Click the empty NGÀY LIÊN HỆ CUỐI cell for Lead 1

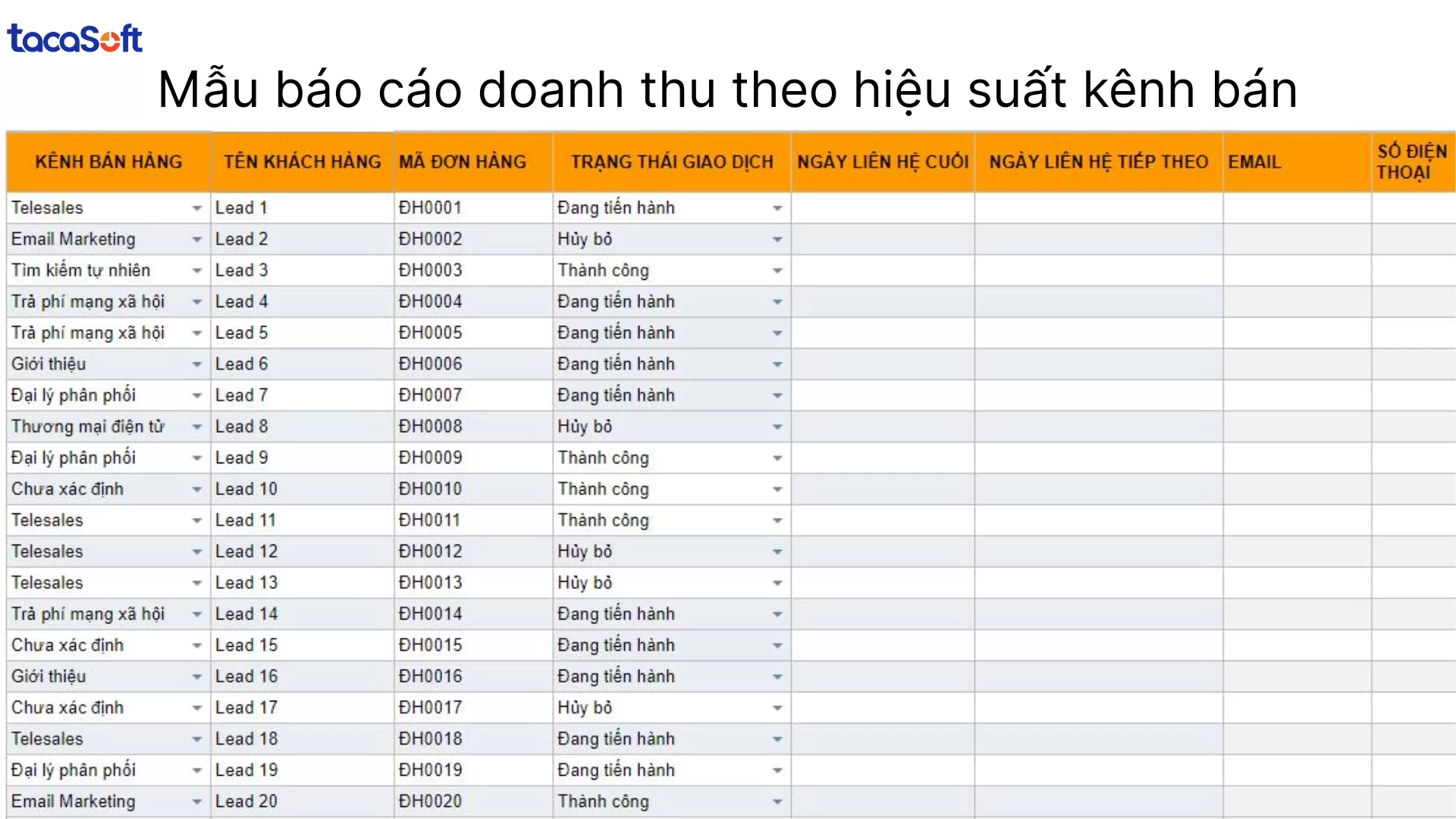pyautogui.click(x=883, y=207)
